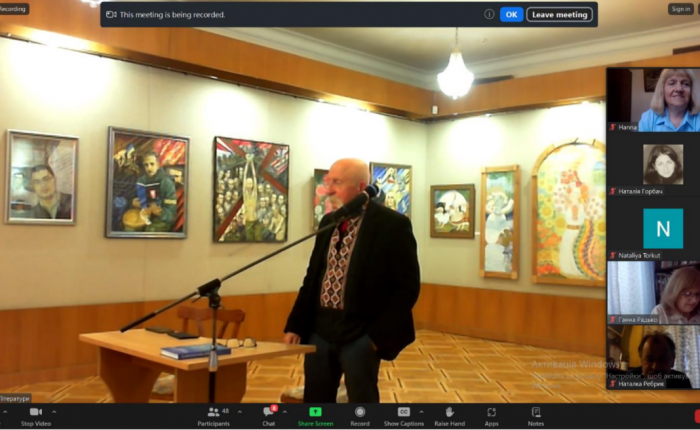Open the Participants panel

point(212,412)
